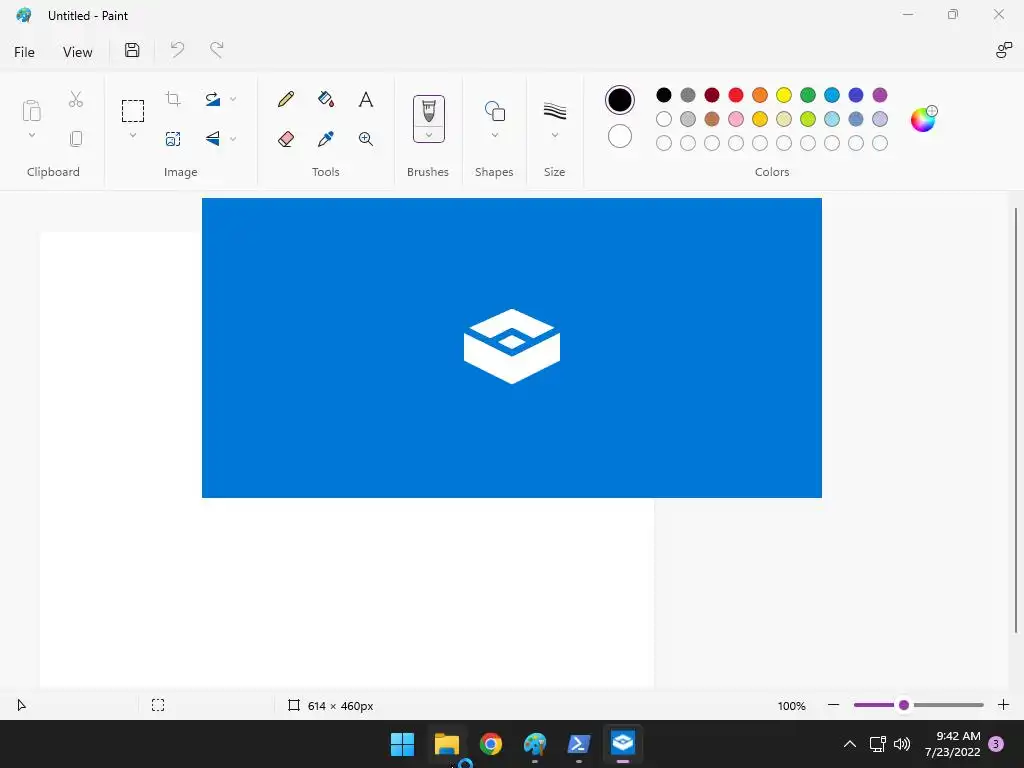The height and width of the screenshot is (768, 1024).
Task: Open the Shapes gallery icon
Action: coord(494,111)
